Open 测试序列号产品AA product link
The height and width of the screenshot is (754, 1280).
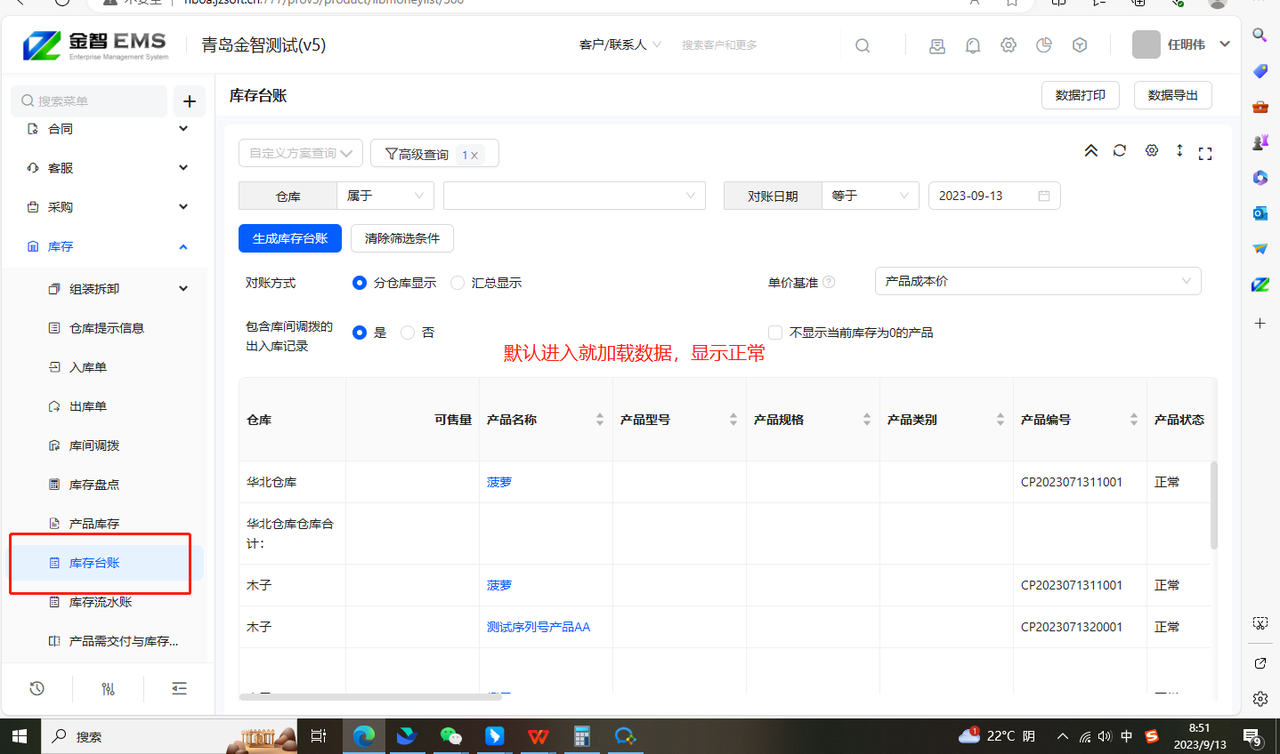click(538, 627)
